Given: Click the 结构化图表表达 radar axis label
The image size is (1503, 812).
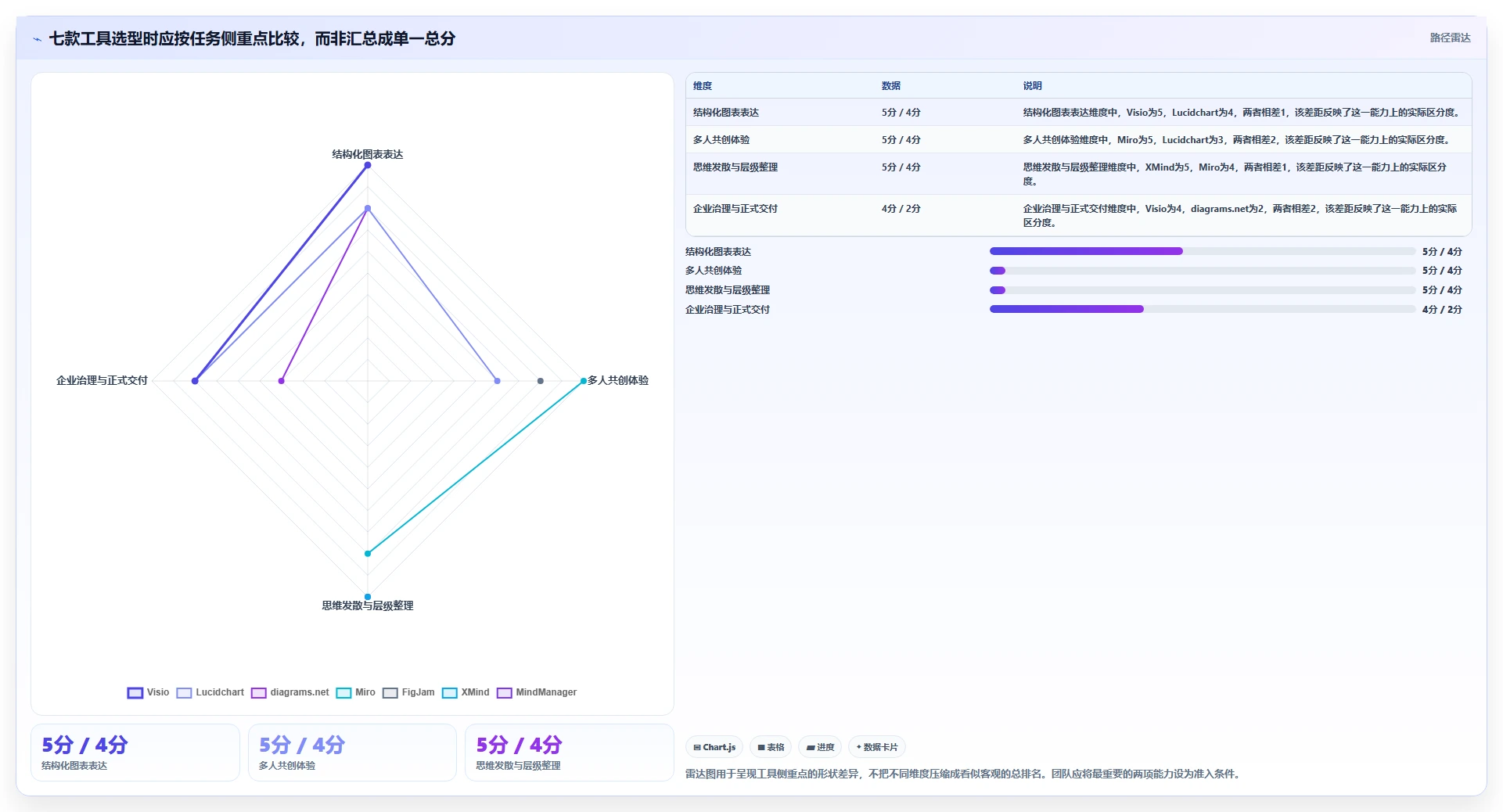Looking at the screenshot, I should (x=368, y=154).
